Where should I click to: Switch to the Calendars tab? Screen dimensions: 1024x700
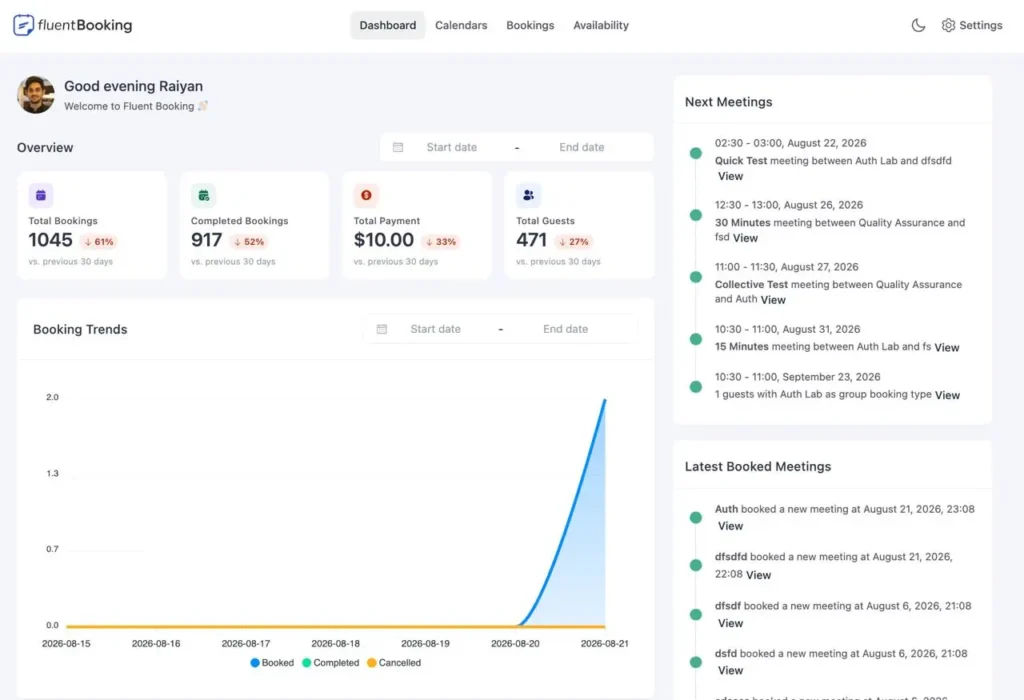[461, 25]
